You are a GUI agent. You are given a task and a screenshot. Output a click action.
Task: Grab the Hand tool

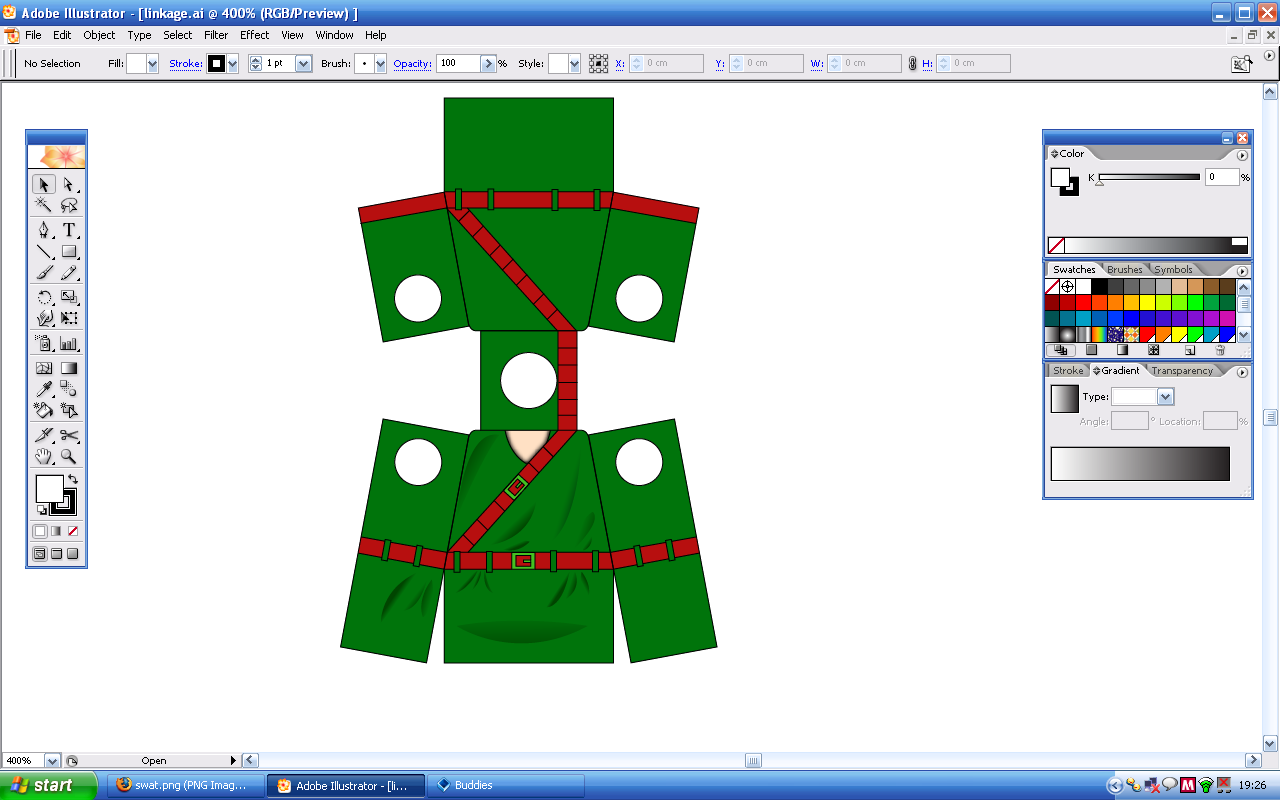(x=43, y=457)
